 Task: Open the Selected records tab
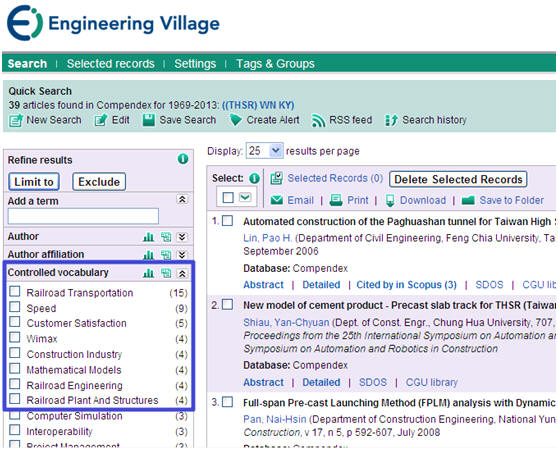click(x=111, y=64)
